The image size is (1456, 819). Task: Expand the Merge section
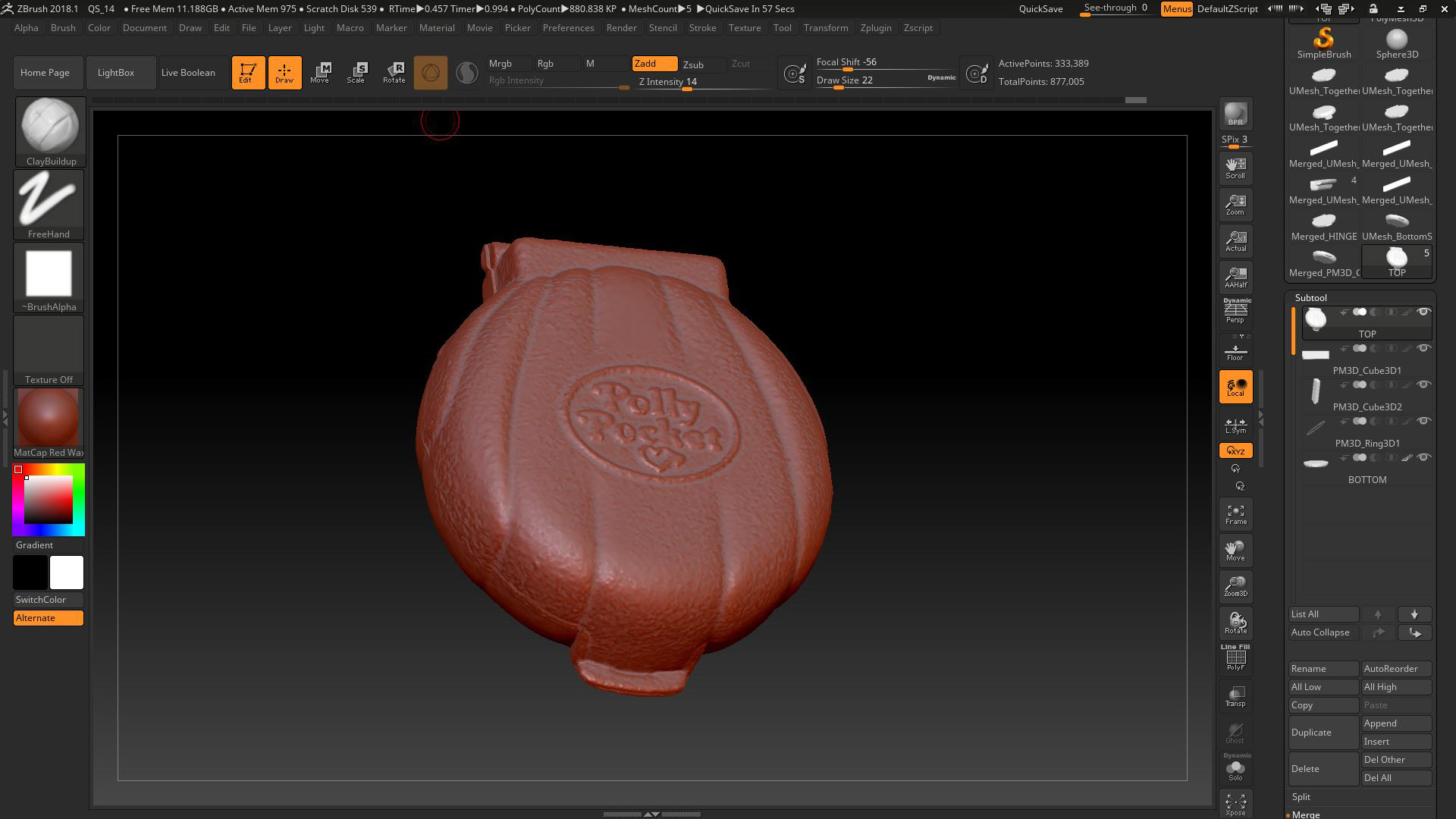click(x=1306, y=814)
